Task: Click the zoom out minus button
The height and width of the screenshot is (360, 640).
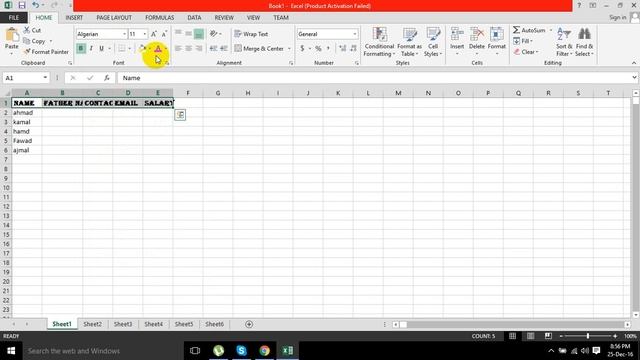Action: click(561, 336)
